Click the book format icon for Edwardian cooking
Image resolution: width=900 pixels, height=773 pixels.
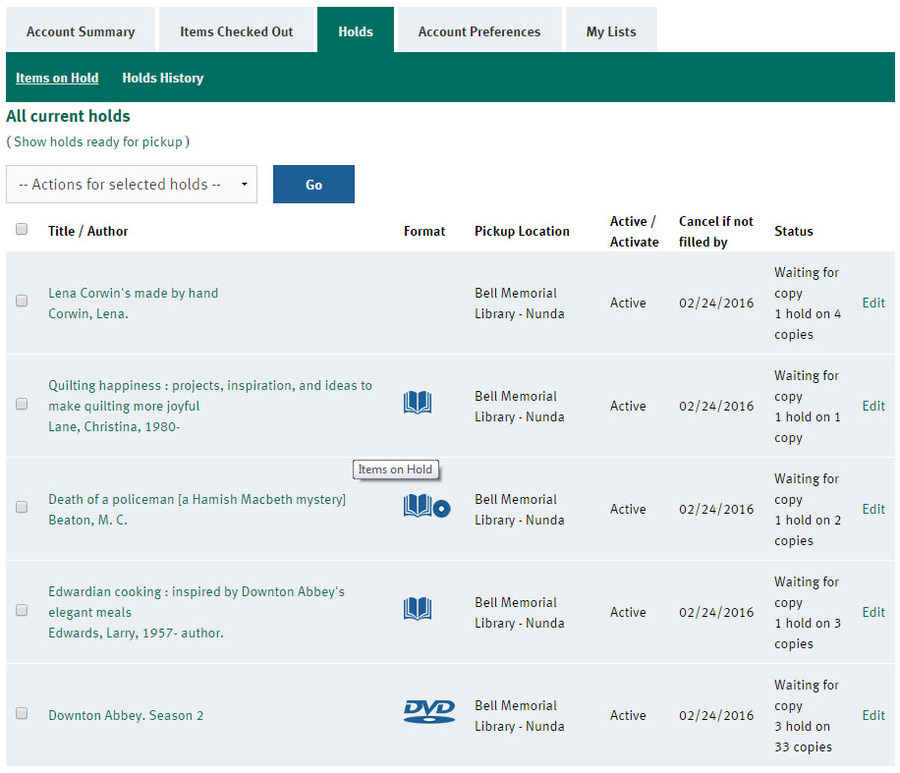[417, 608]
